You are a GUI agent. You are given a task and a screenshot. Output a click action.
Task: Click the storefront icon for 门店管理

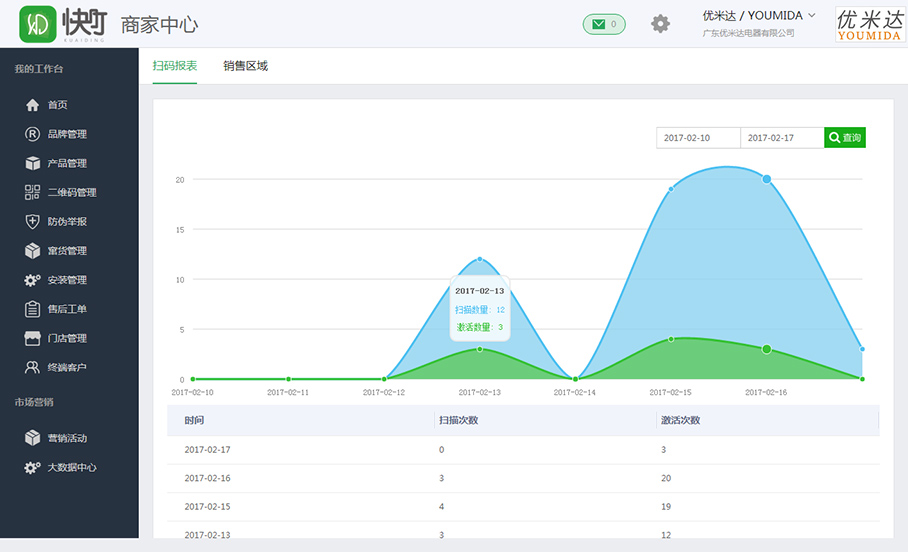32,338
